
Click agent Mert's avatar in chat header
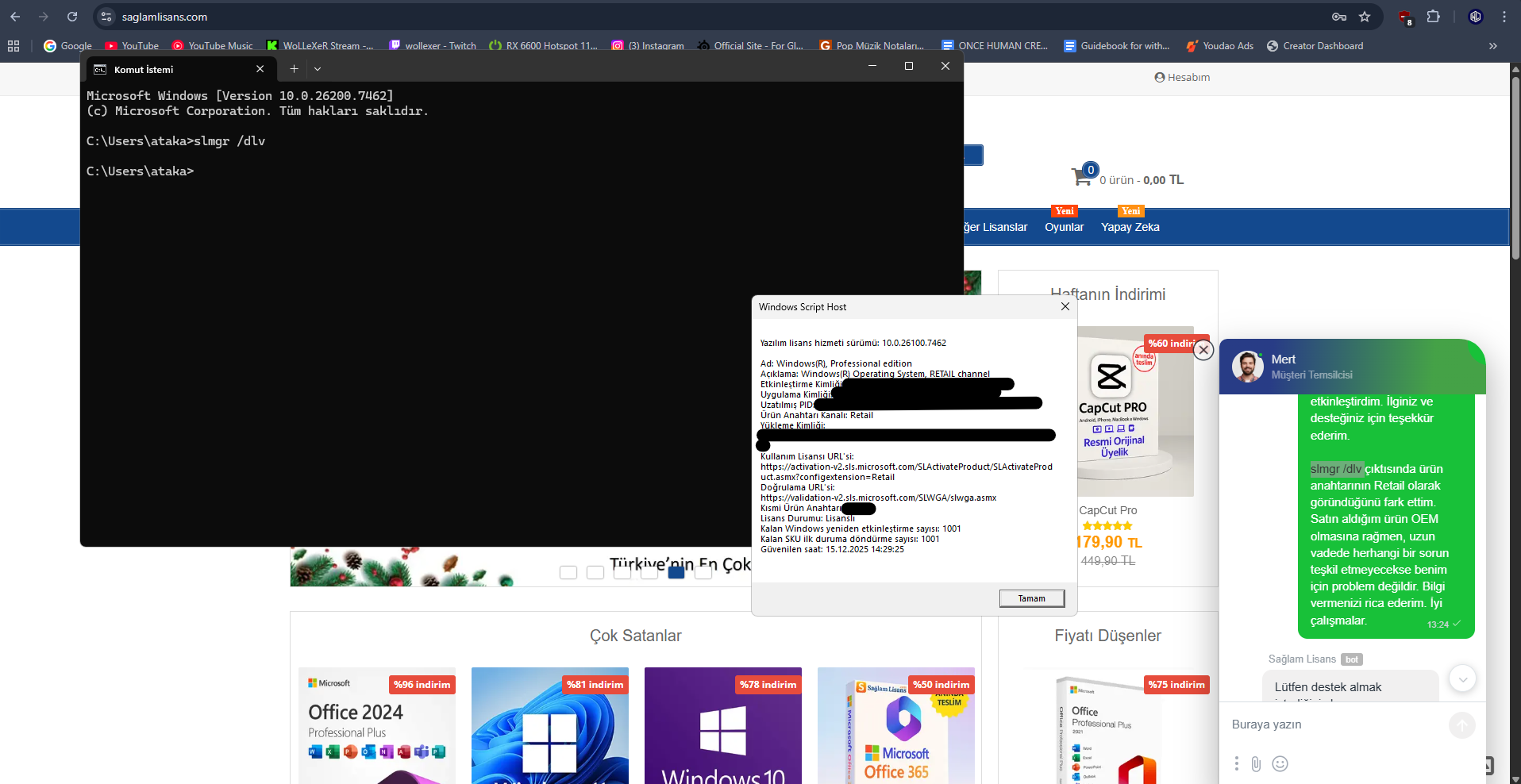[x=1248, y=367]
